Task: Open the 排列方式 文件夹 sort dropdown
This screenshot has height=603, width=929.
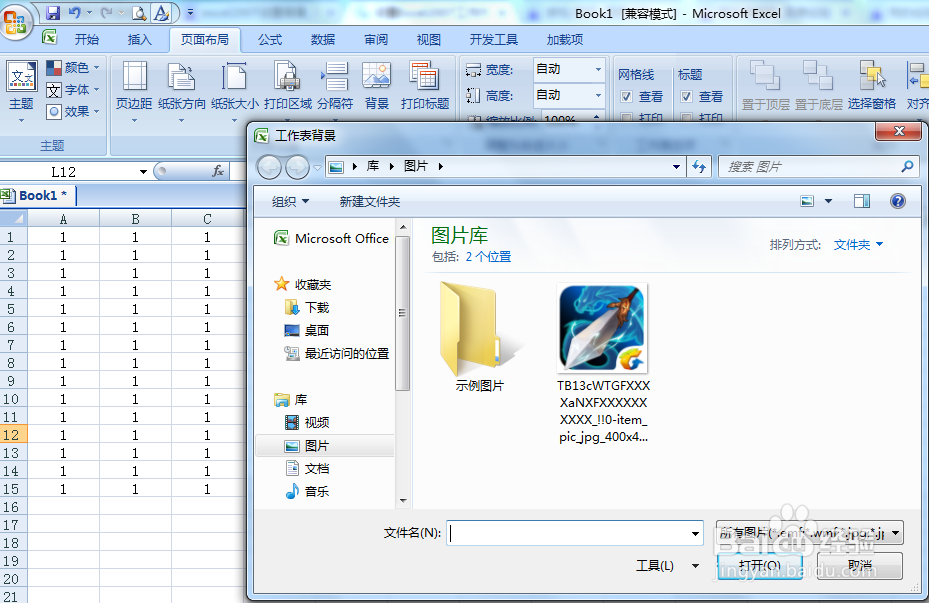Action: coord(855,244)
